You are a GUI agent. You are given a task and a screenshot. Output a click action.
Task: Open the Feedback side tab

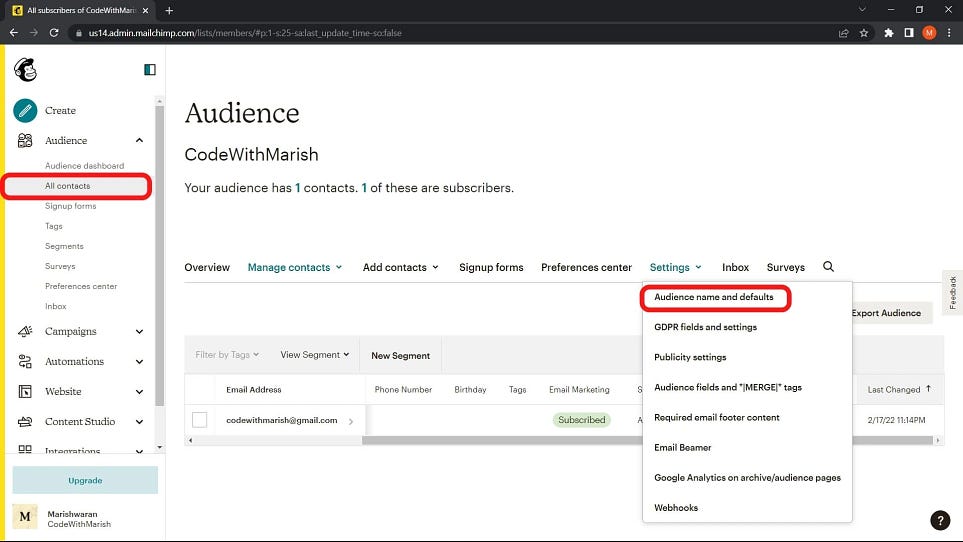click(953, 292)
